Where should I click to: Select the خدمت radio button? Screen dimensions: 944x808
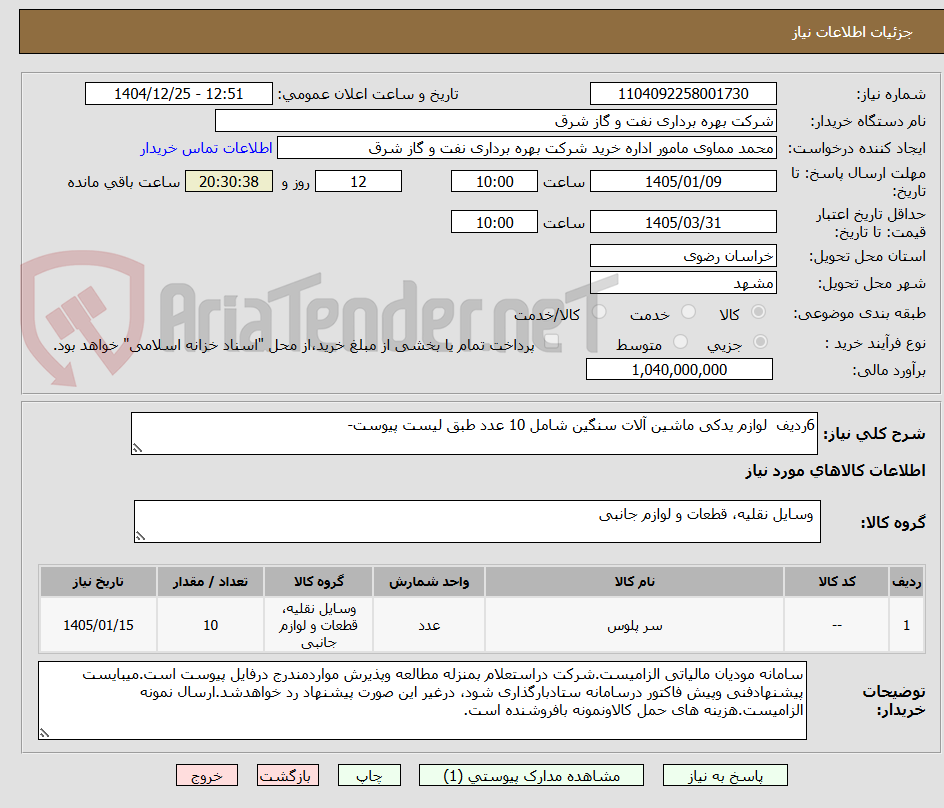click(688, 312)
